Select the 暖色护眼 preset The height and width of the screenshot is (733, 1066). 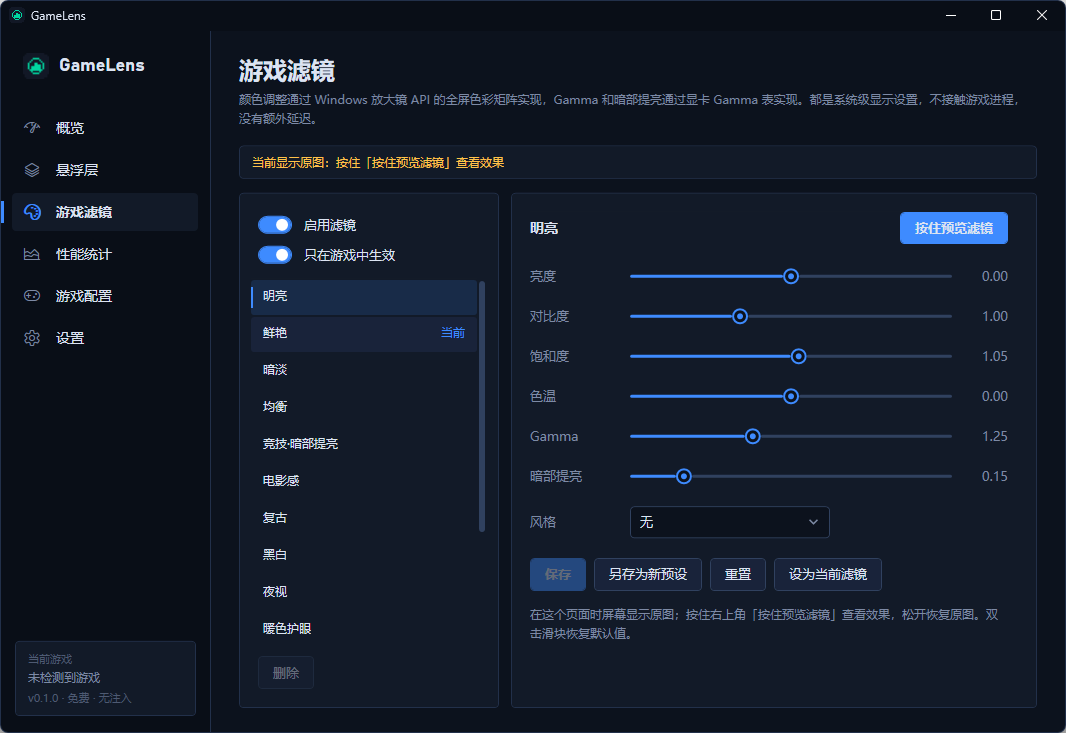click(x=364, y=629)
